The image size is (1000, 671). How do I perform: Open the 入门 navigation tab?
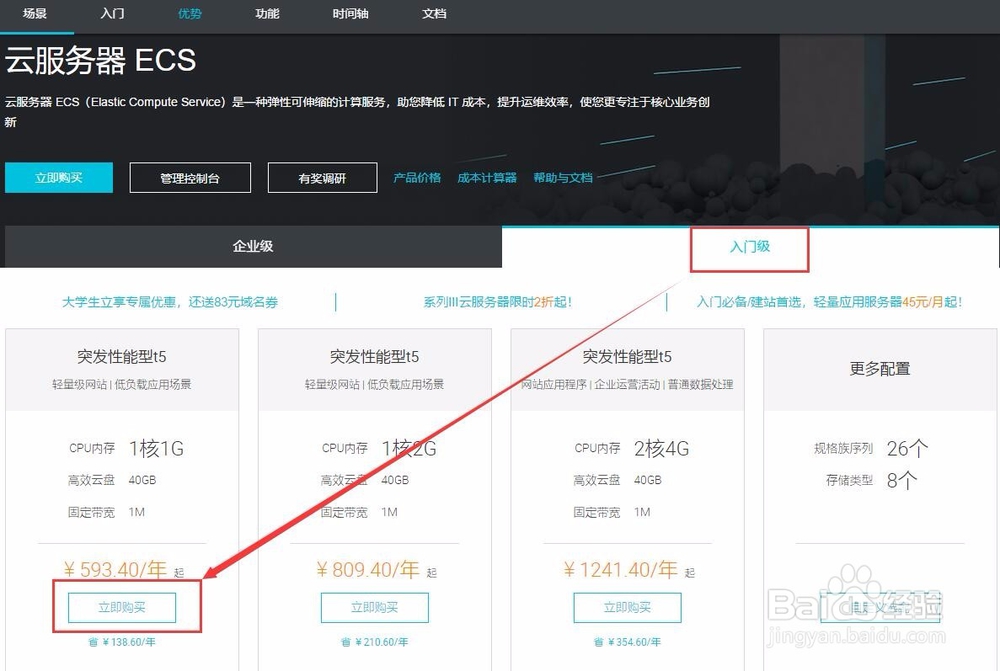pyautogui.click(x=112, y=15)
